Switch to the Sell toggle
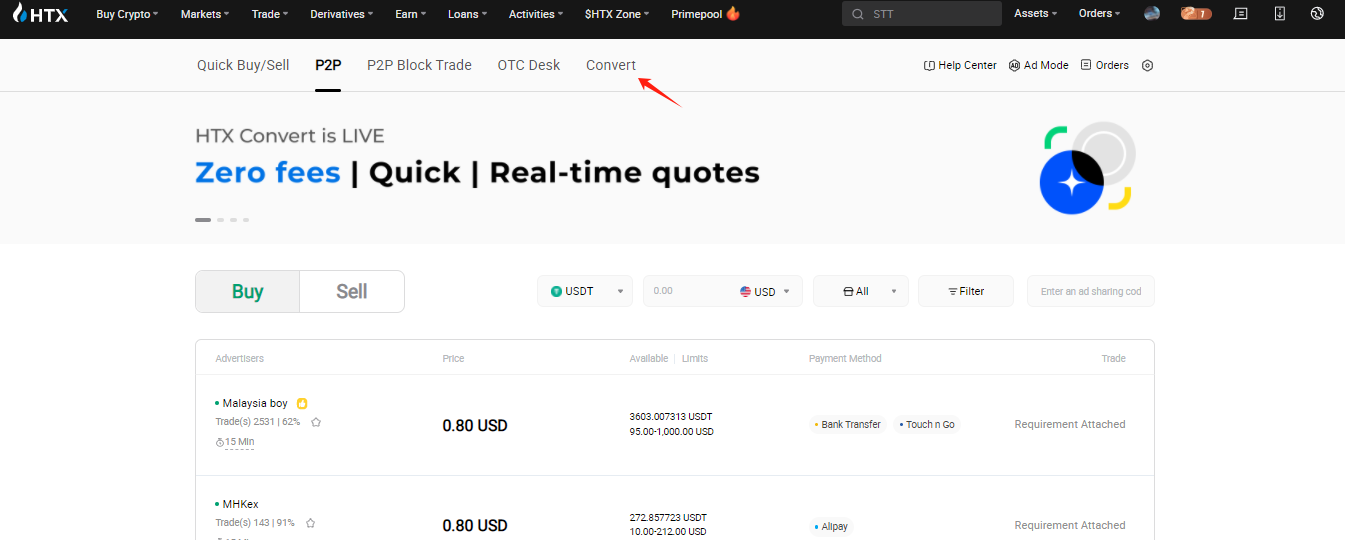Screen dimensions: 1345x540 [351, 291]
